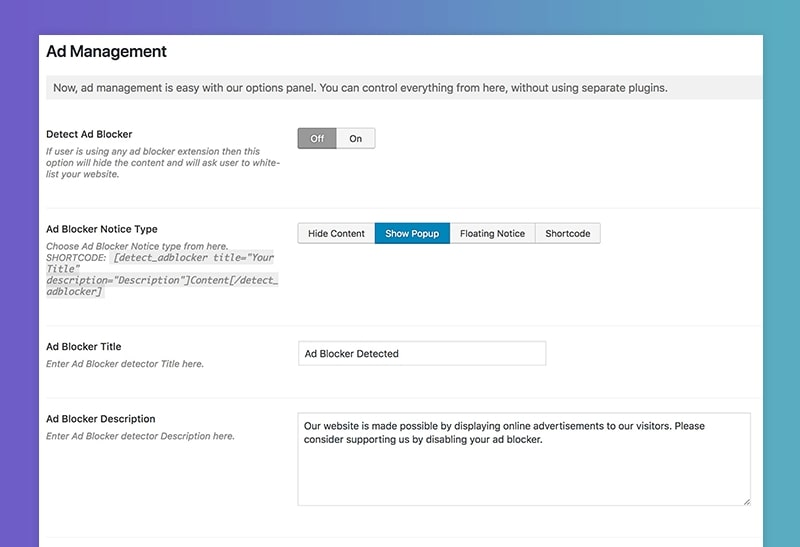
Task: Click the Ad Blocker Description label
Action: [101, 419]
